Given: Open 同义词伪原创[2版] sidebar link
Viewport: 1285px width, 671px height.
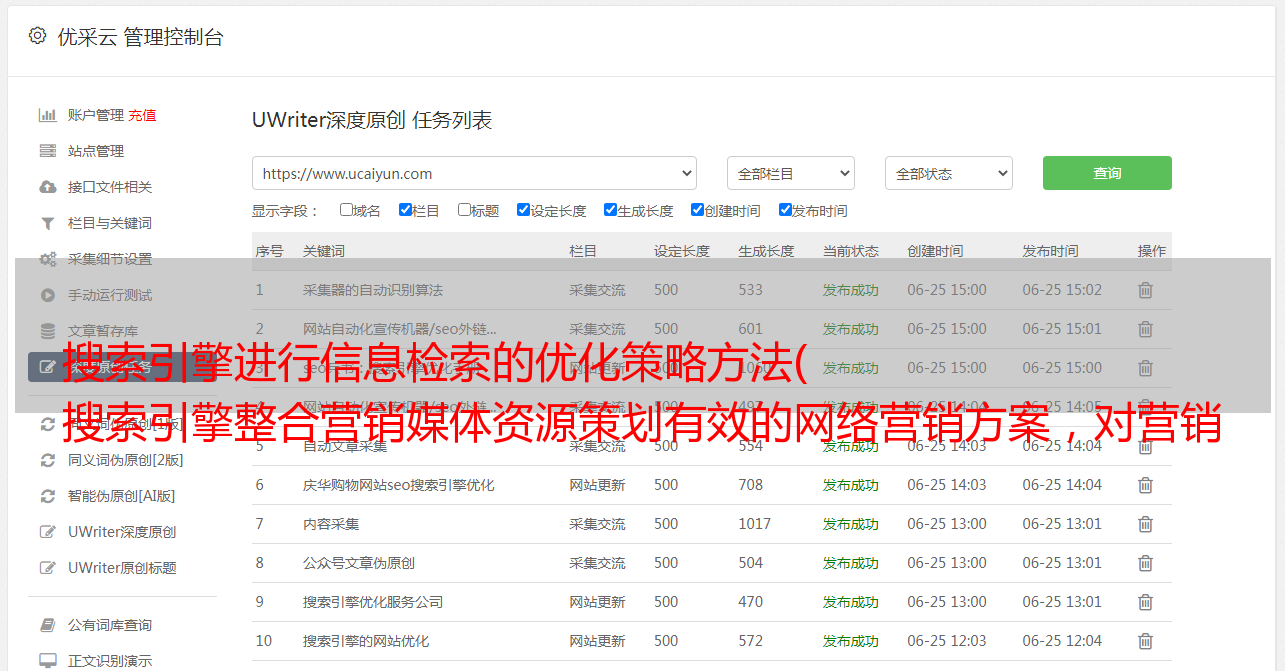Looking at the screenshot, I should pos(126,460).
